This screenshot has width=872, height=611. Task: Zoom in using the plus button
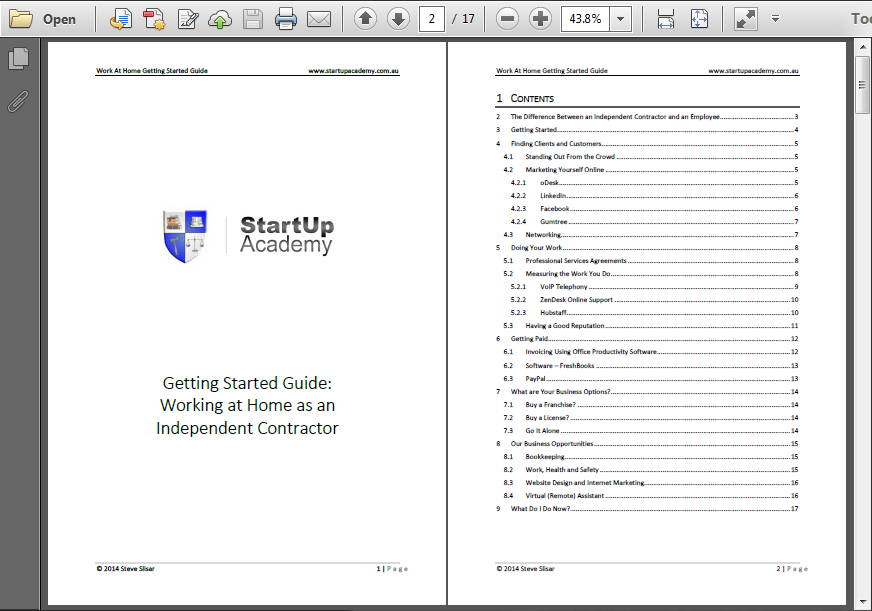pos(540,19)
